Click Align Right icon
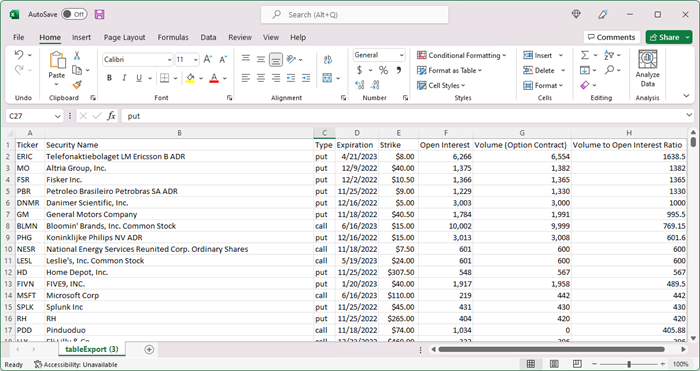Screen dimensions: 700x371 pyautogui.click(x=276, y=78)
